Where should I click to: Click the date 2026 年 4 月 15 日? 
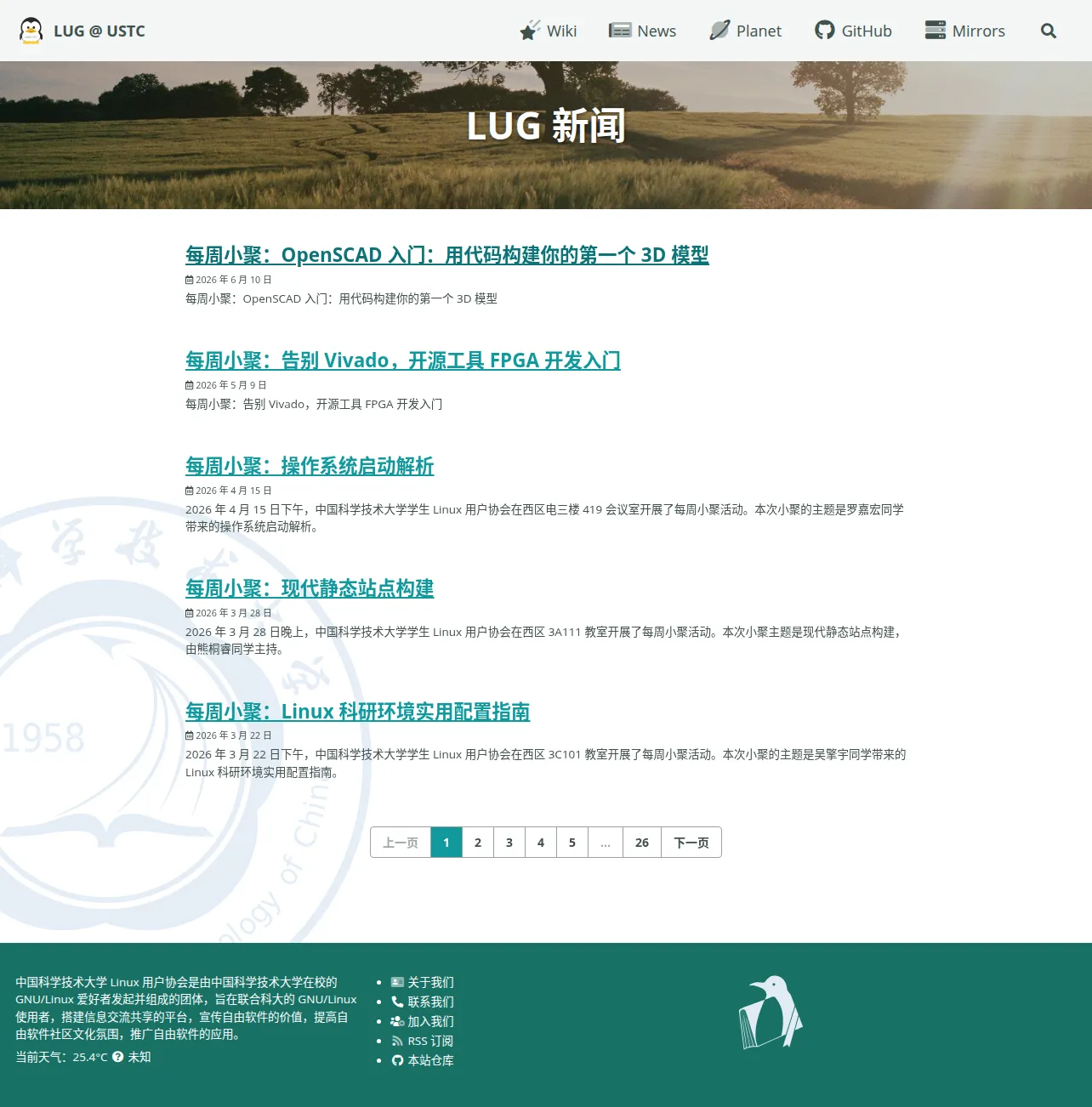pyautogui.click(x=234, y=491)
